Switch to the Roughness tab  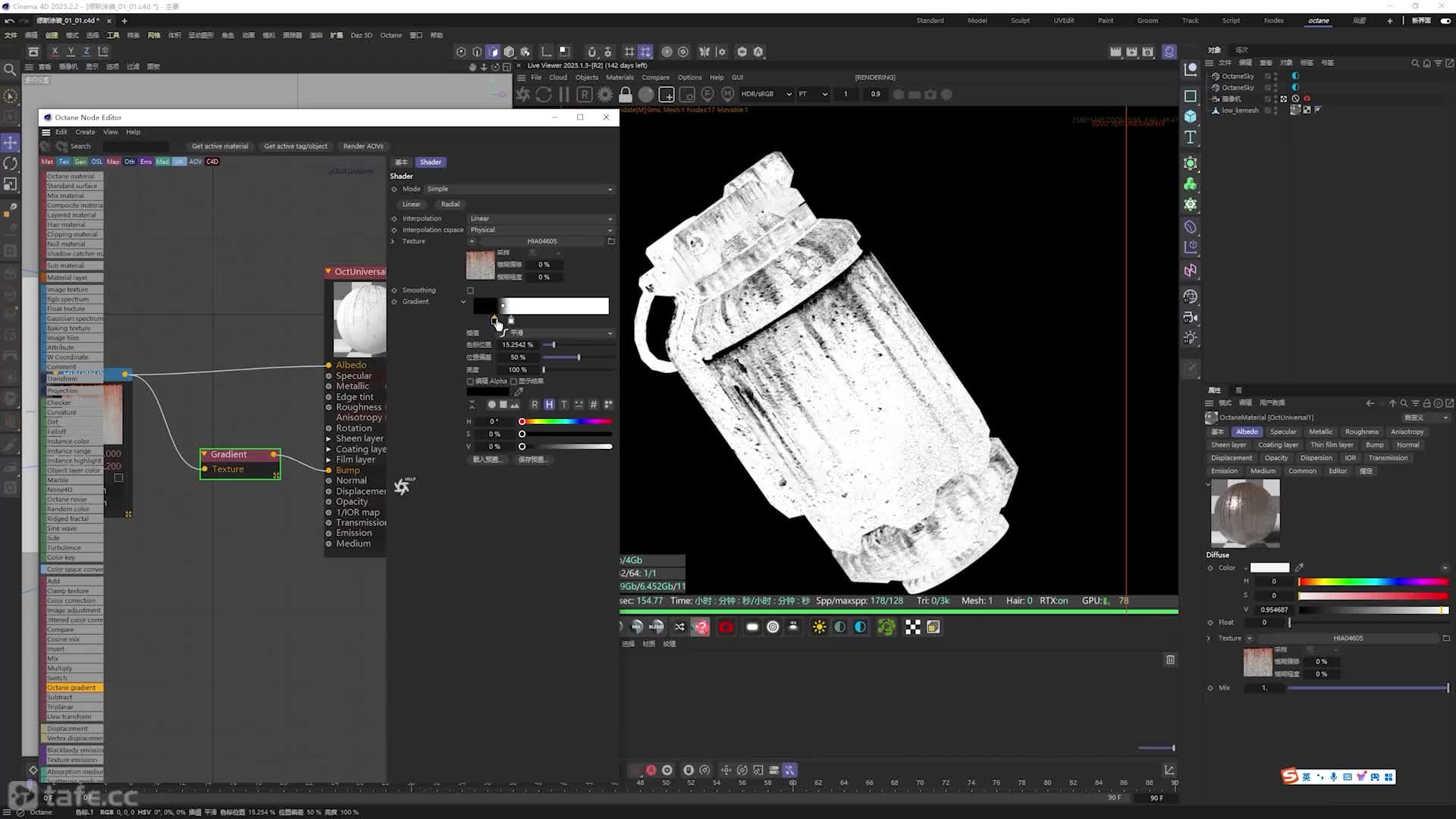1362,431
